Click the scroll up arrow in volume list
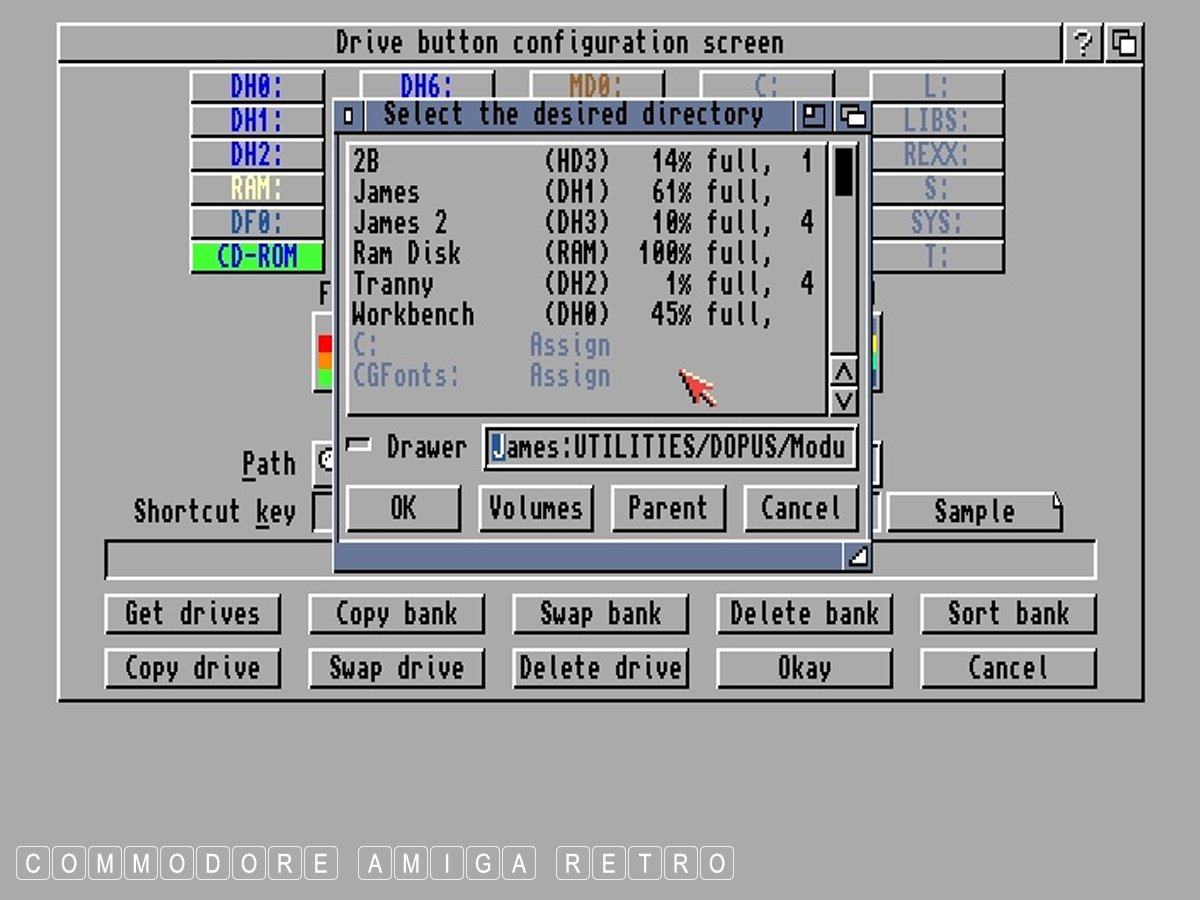 click(844, 372)
